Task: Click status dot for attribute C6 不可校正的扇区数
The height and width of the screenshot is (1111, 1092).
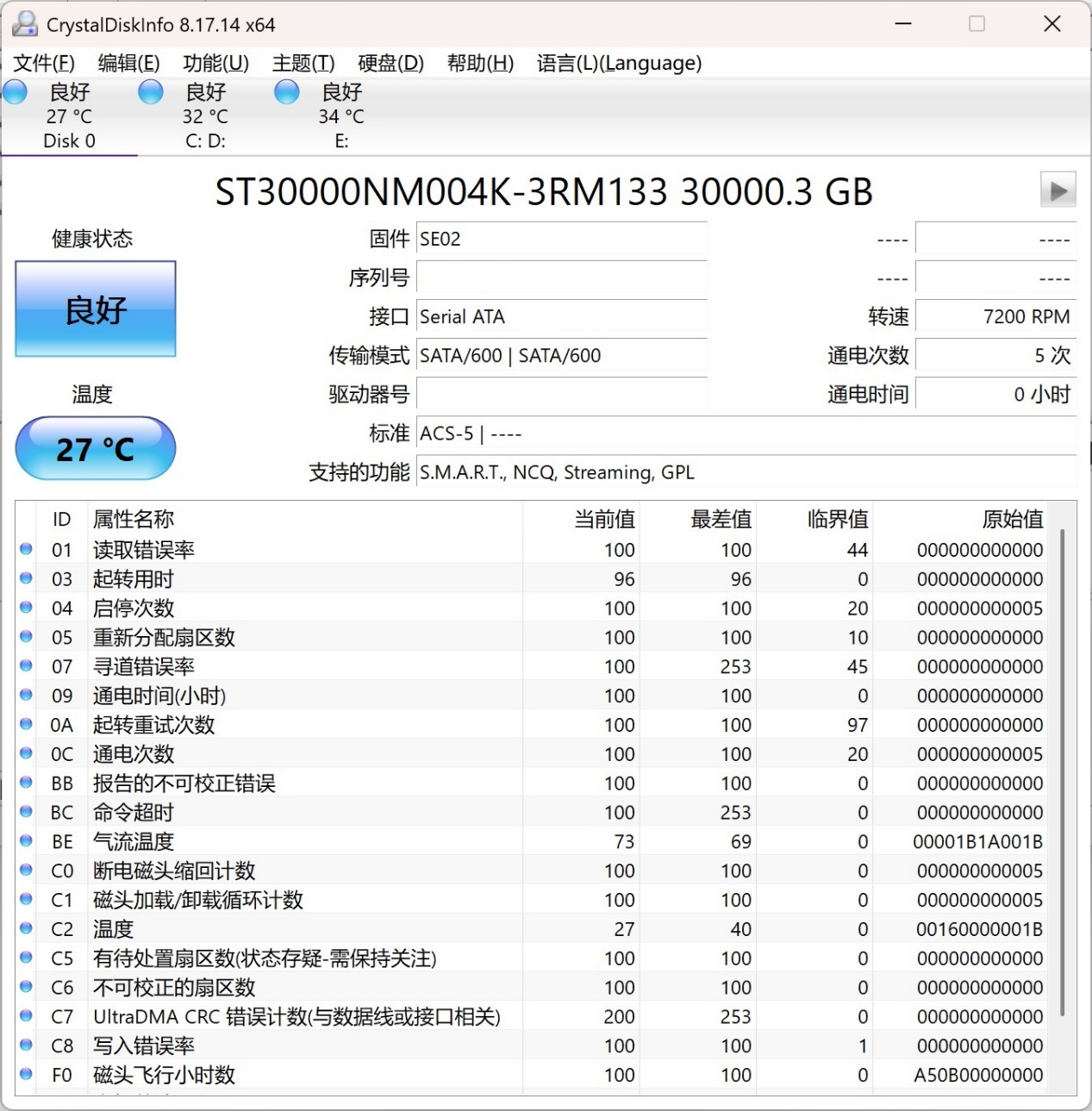Action: pyautogui.click(x=26, y=987)
